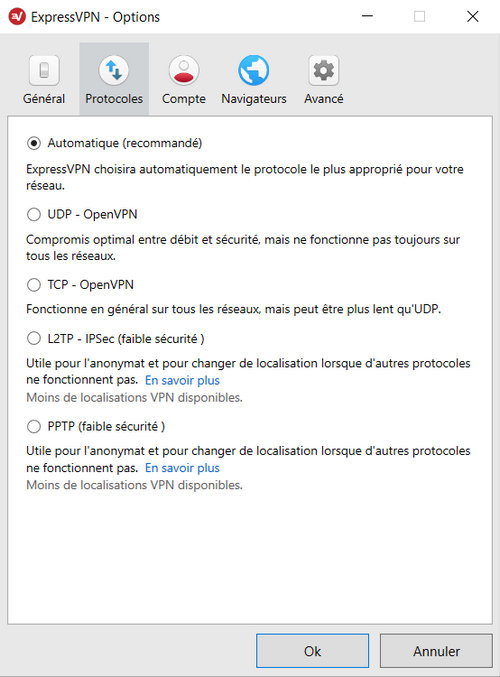Click the Annuler button

coord(436,651)
